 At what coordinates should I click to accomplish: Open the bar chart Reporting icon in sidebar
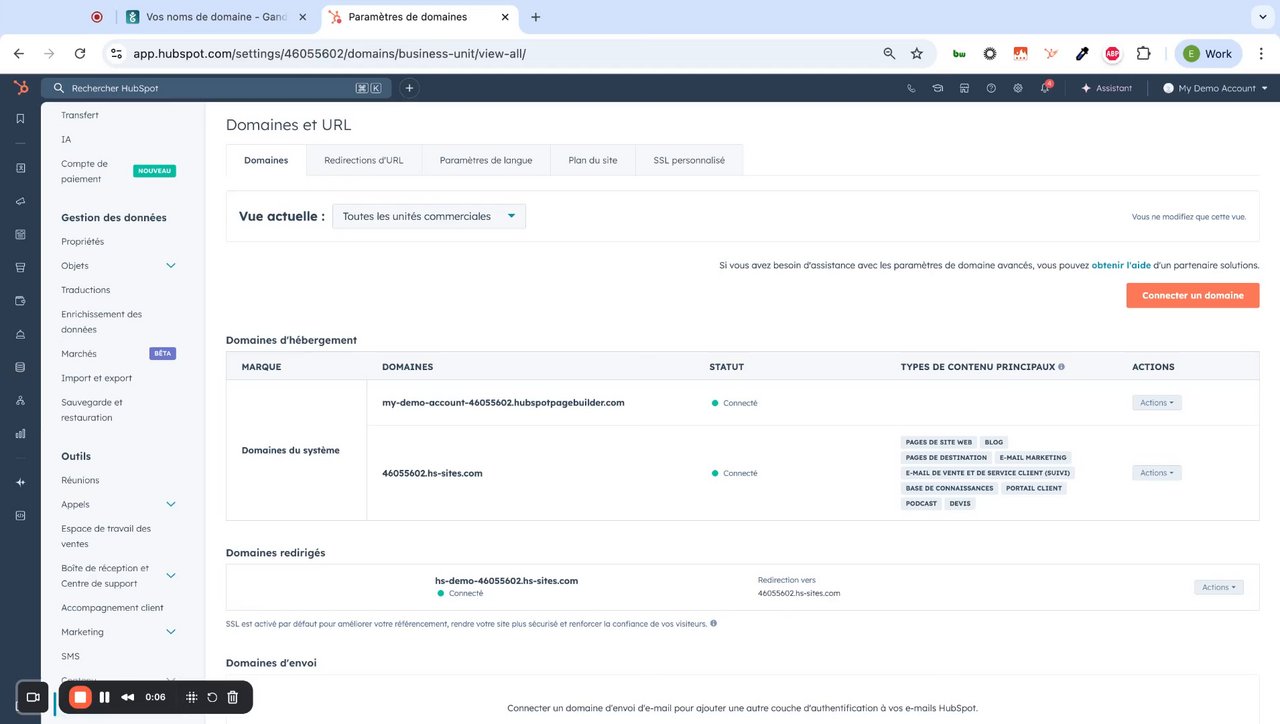20,434
